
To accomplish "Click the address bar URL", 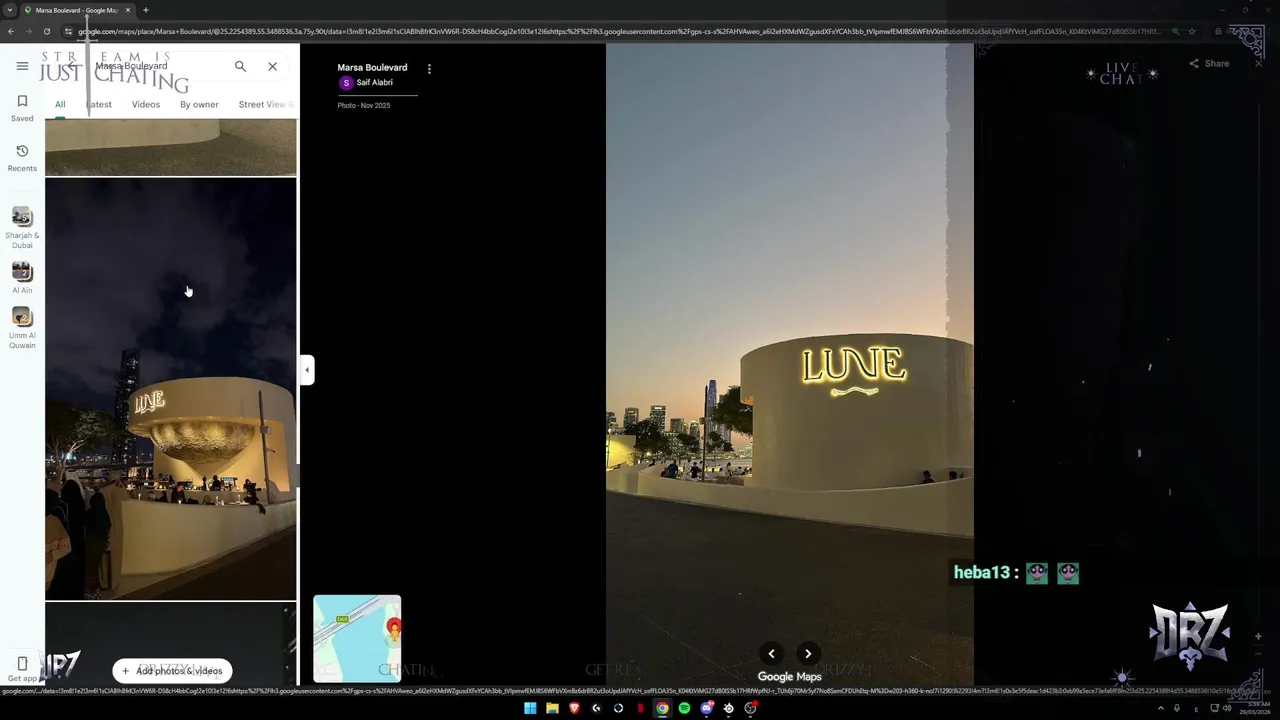I will tap(618, 31).
